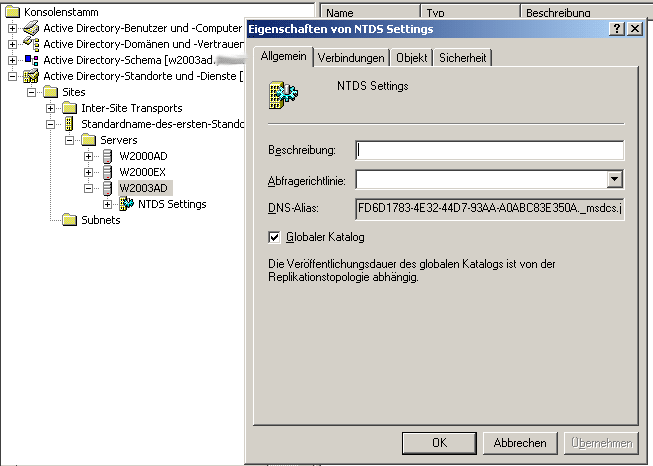Collapse the W2003AD server node
Image resolution: width=653 pixels, height=466 pixels.
pyautogui.click(x=89, y=188)
